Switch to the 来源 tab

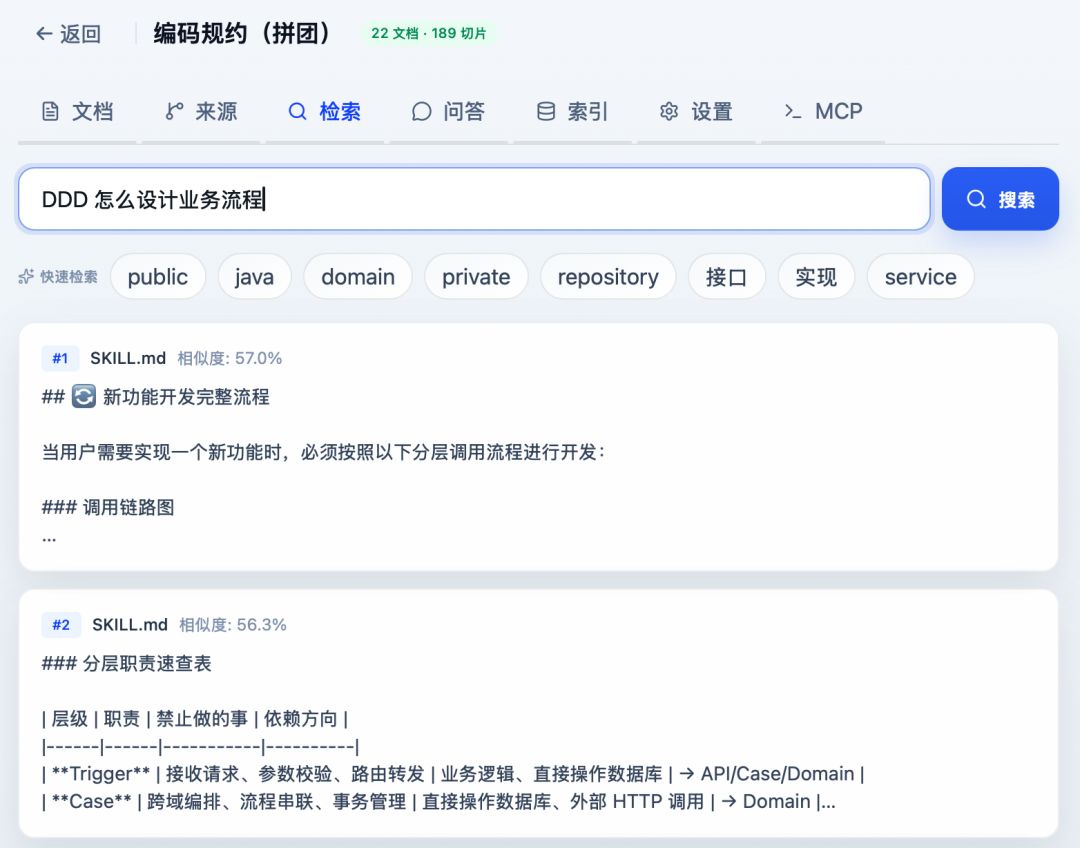[201, 112]
